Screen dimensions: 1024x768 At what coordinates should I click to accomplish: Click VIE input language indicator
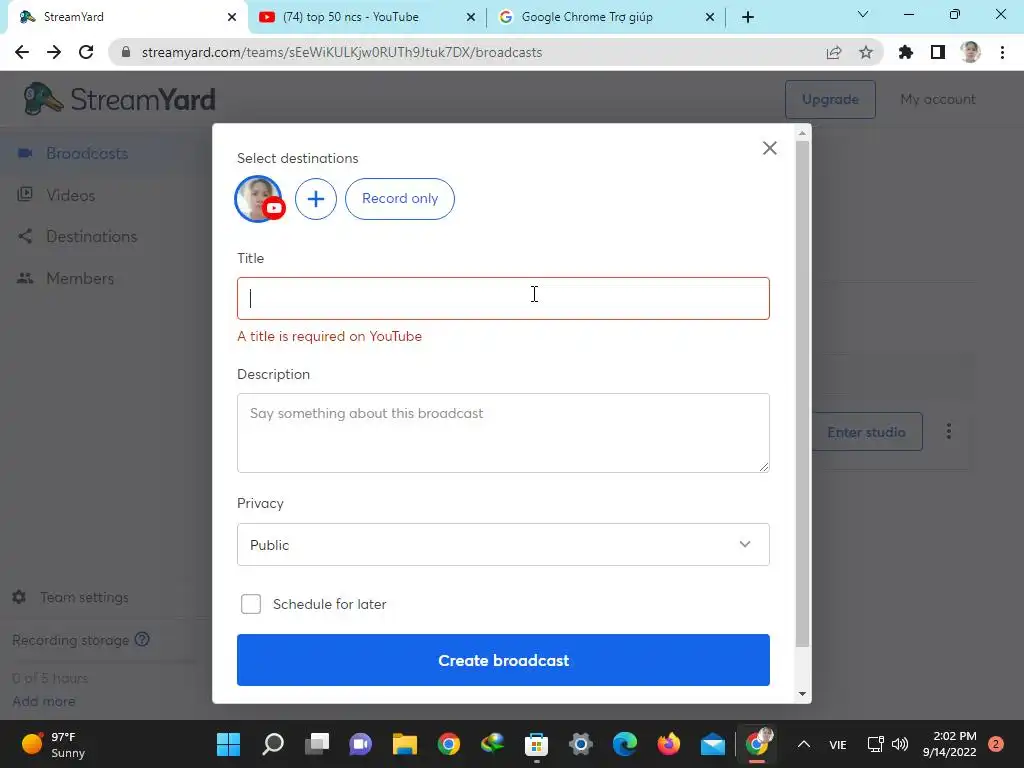click(838, 744)
